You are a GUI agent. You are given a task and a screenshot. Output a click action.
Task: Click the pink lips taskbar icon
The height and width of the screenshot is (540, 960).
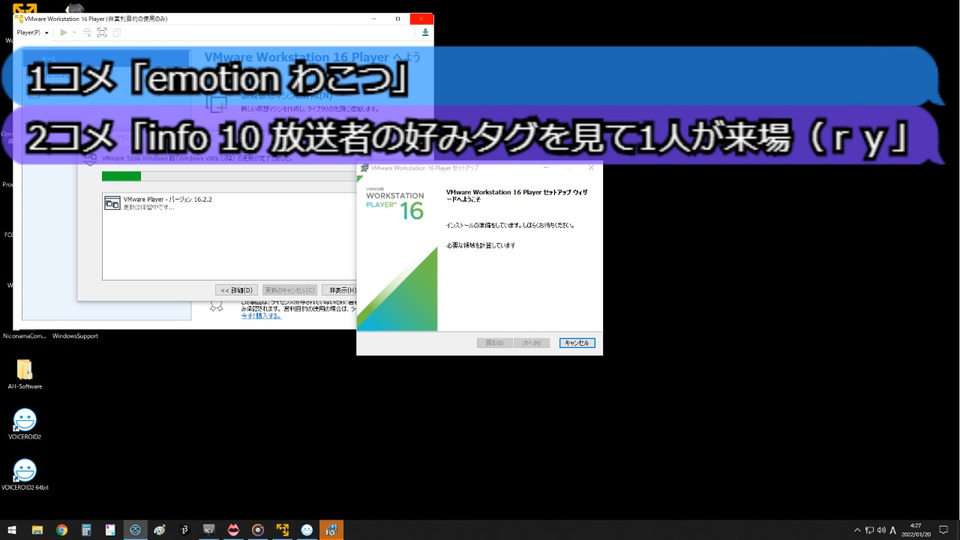(x=233, y=530)
